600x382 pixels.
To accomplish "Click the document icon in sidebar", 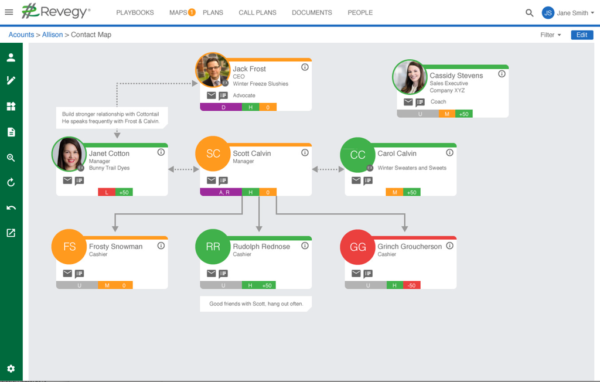I will (11, 132).
